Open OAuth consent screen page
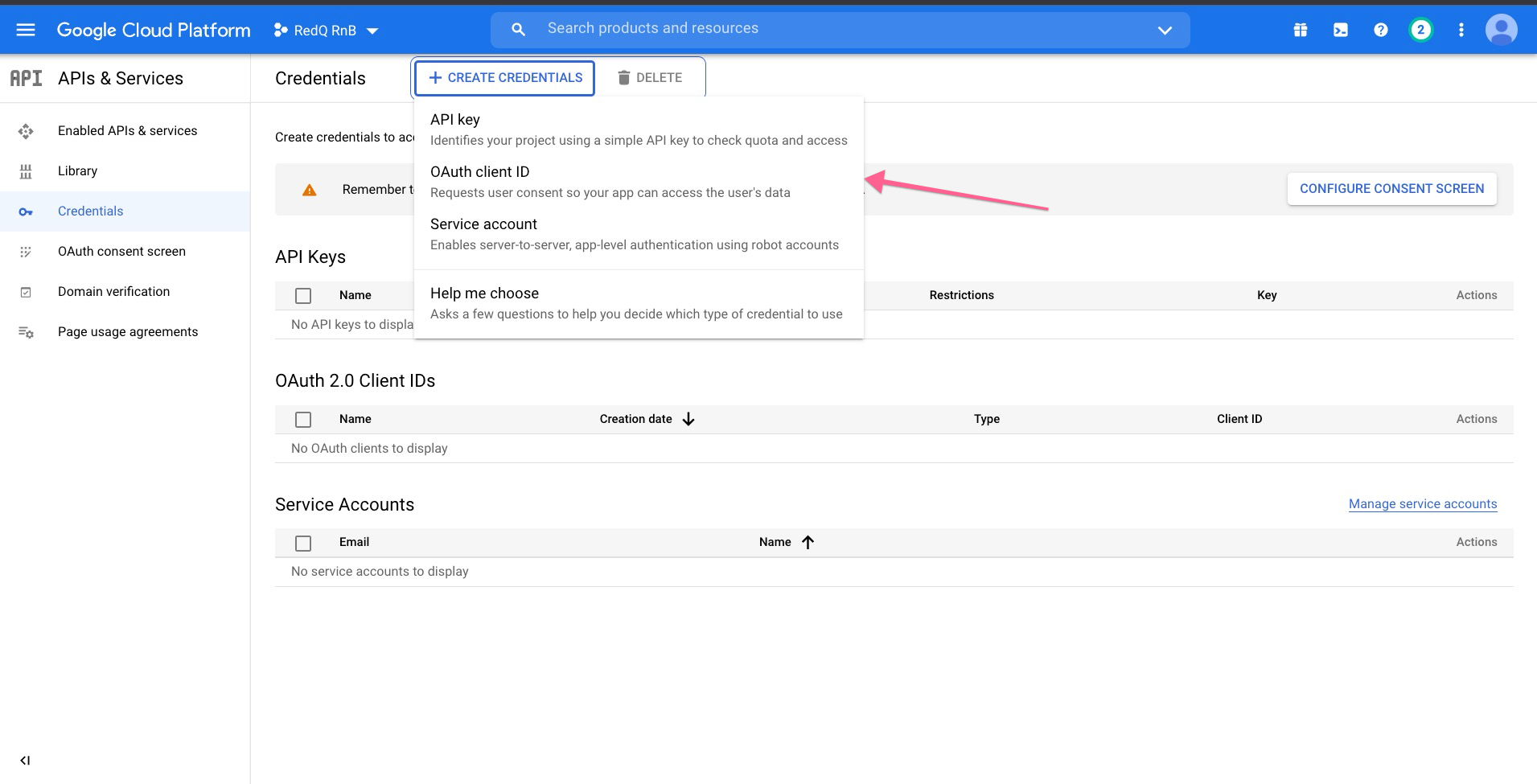The image size is (1537, 784). 121,251
